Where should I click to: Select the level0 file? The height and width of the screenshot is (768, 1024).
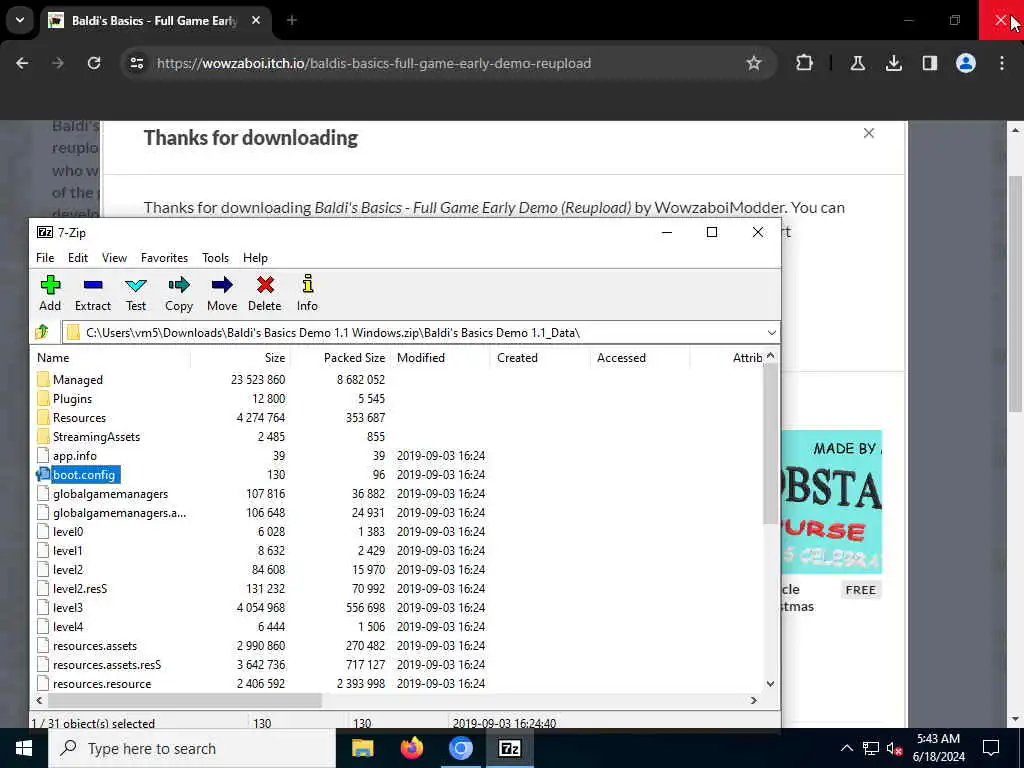60,532
